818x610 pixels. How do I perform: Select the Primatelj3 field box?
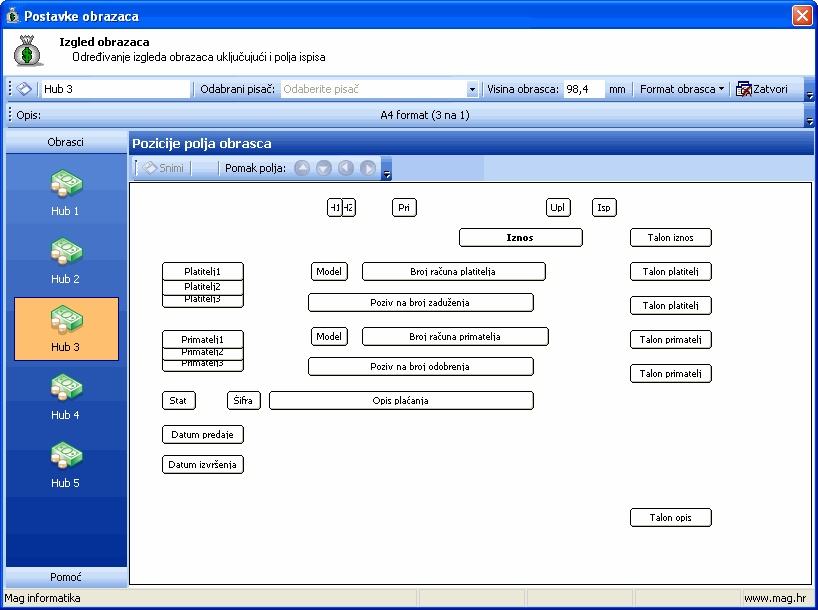click(203, 365)
